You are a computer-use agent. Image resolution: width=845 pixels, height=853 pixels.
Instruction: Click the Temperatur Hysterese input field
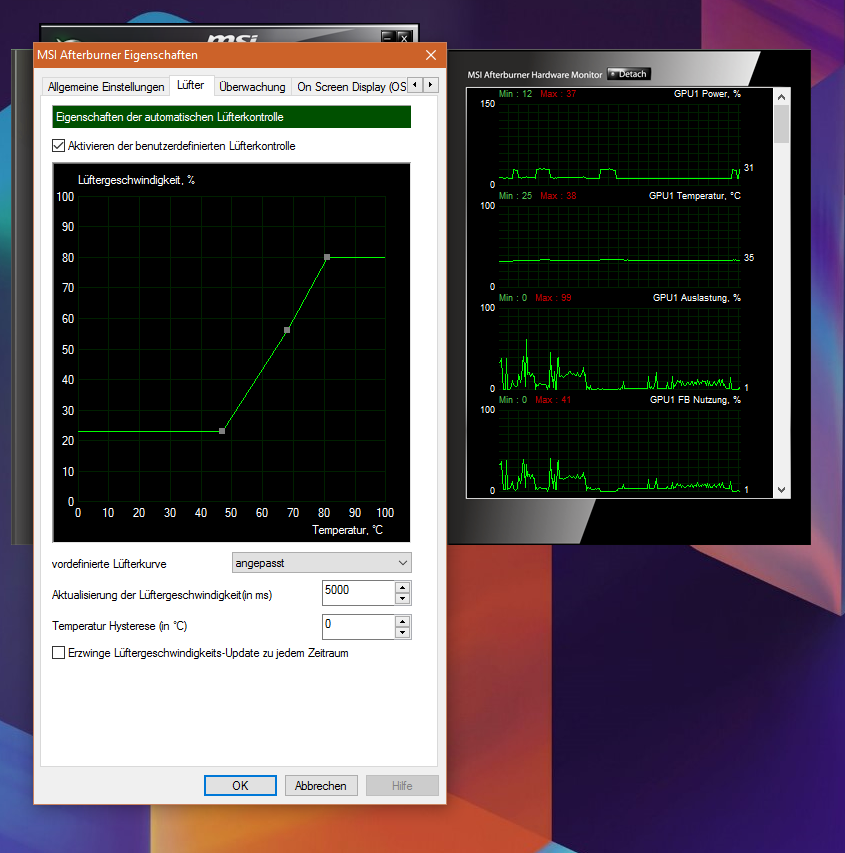pos(358,627)
